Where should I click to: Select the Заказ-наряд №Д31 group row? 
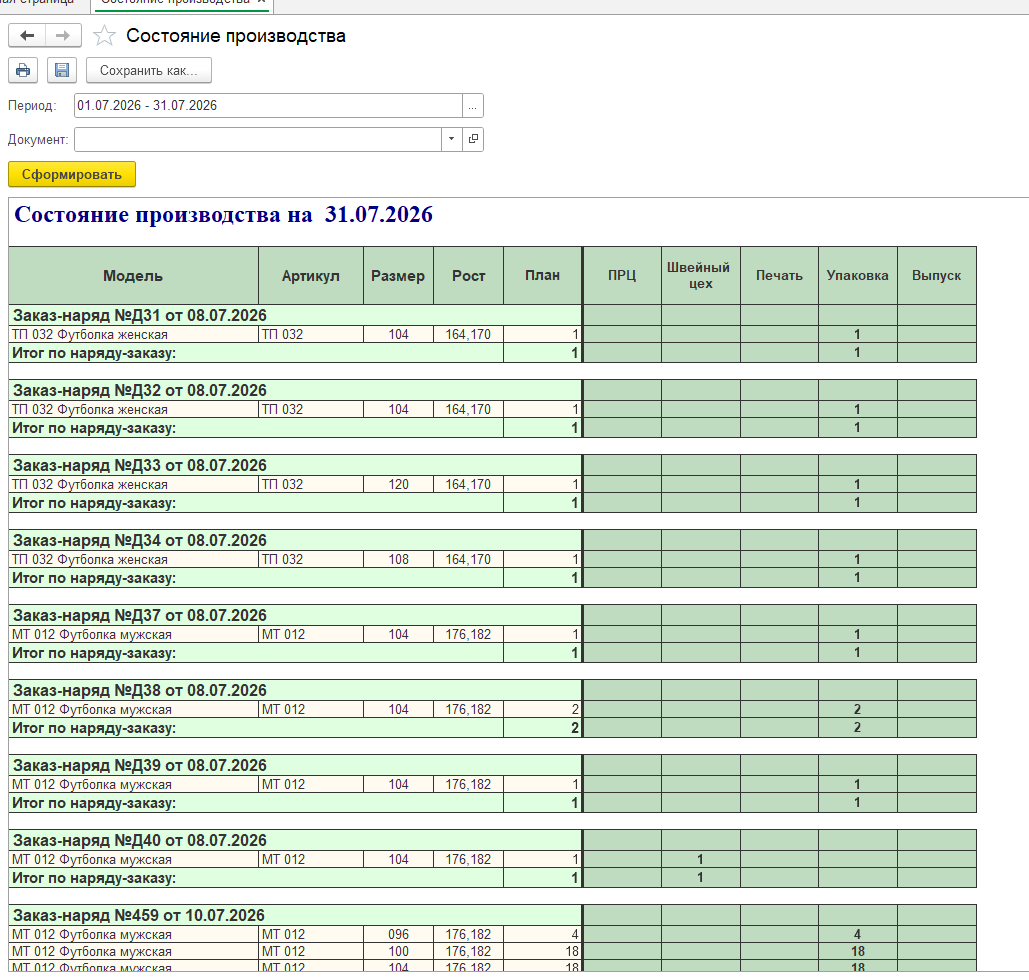(295, 315)
